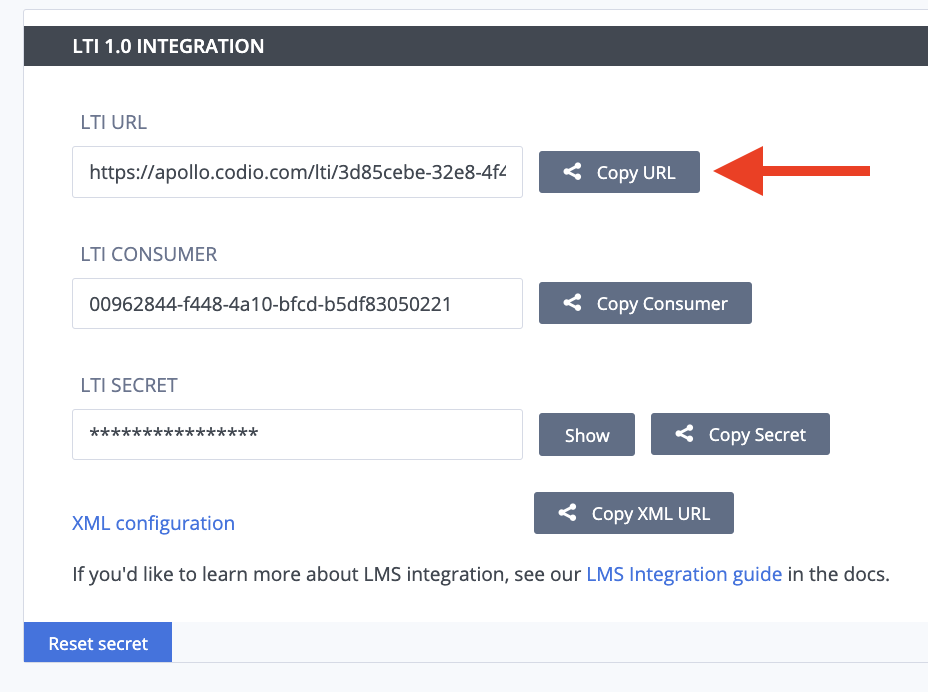Image resolution: width=928 pixels, height=692 pixels.
Task: Click the share icon on Copy URL
Action: pos(572,172)
